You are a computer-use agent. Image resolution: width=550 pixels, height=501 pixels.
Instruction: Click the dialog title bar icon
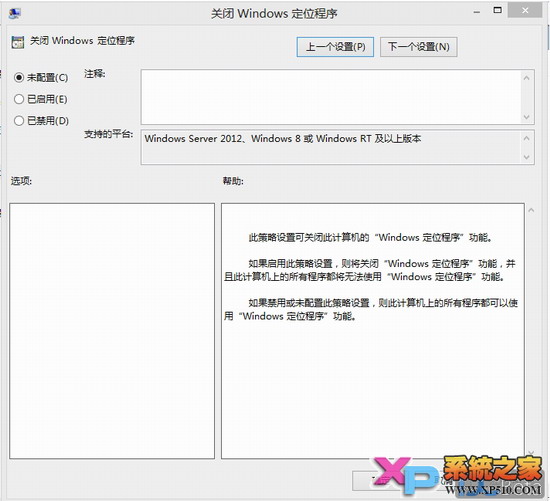(15, 13)
